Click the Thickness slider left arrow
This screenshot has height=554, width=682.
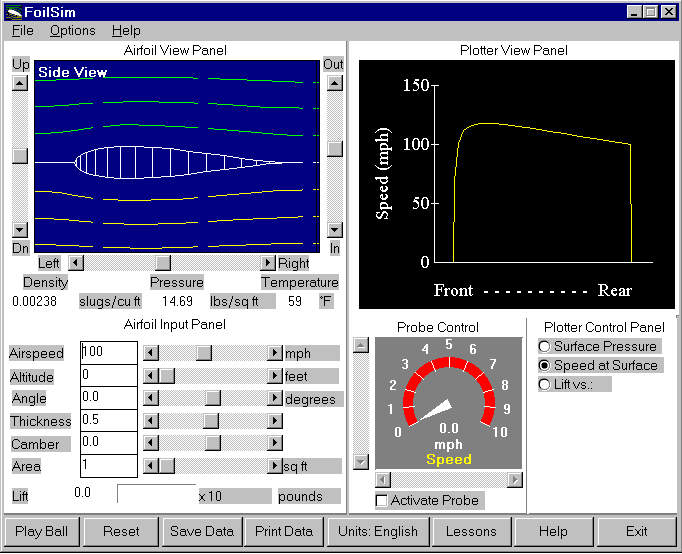point(150,421)
